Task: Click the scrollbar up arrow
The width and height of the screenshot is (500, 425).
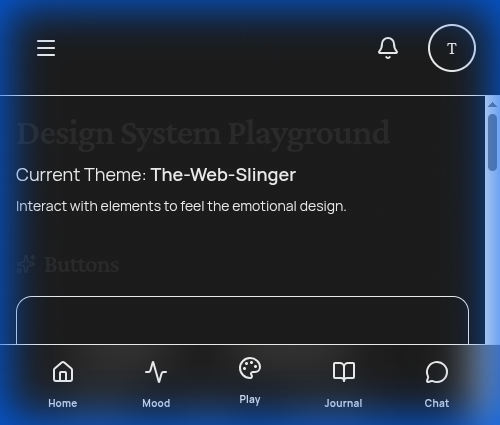Action: pos(492,105)
